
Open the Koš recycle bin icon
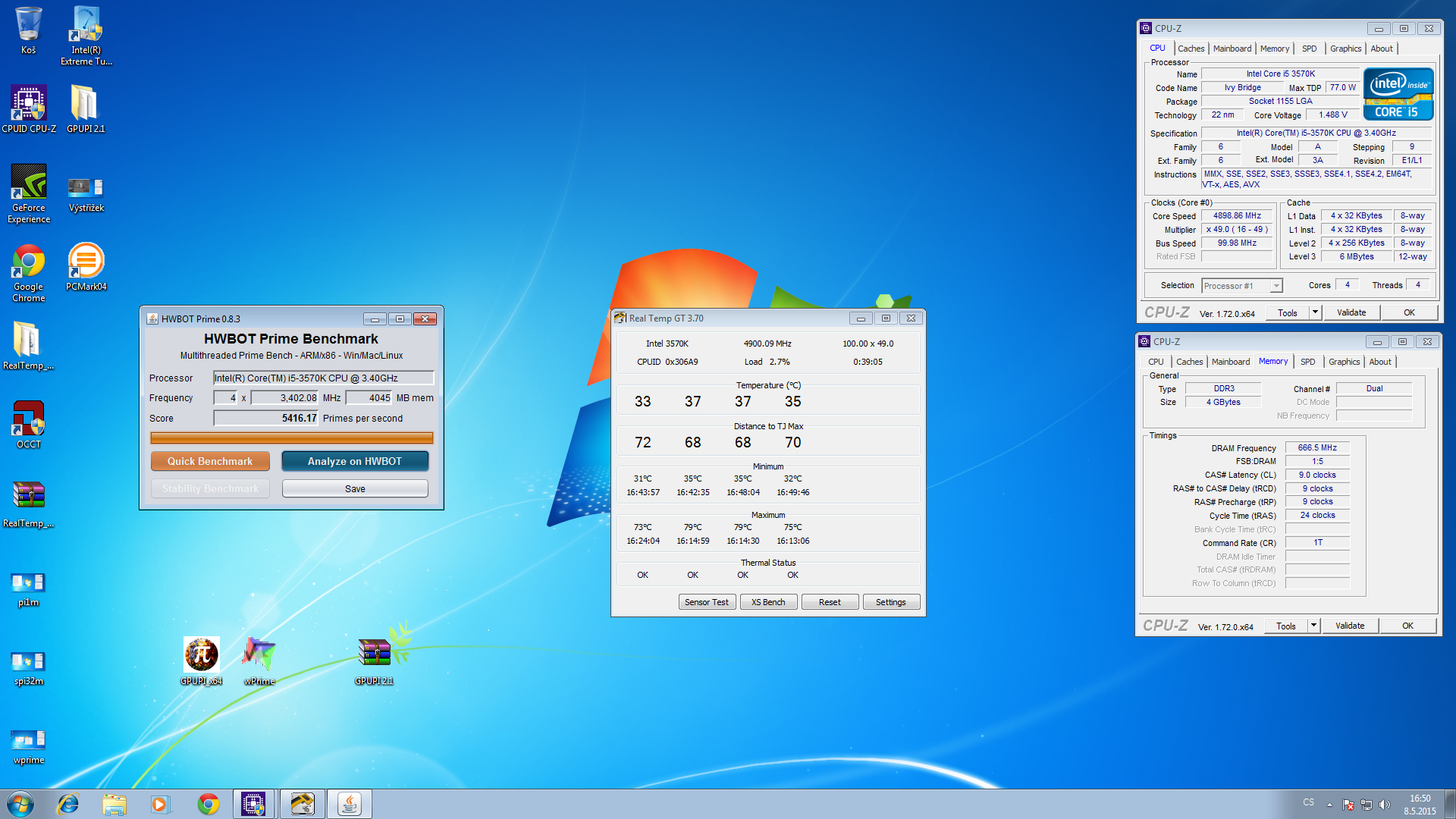(x=28, y=30)
